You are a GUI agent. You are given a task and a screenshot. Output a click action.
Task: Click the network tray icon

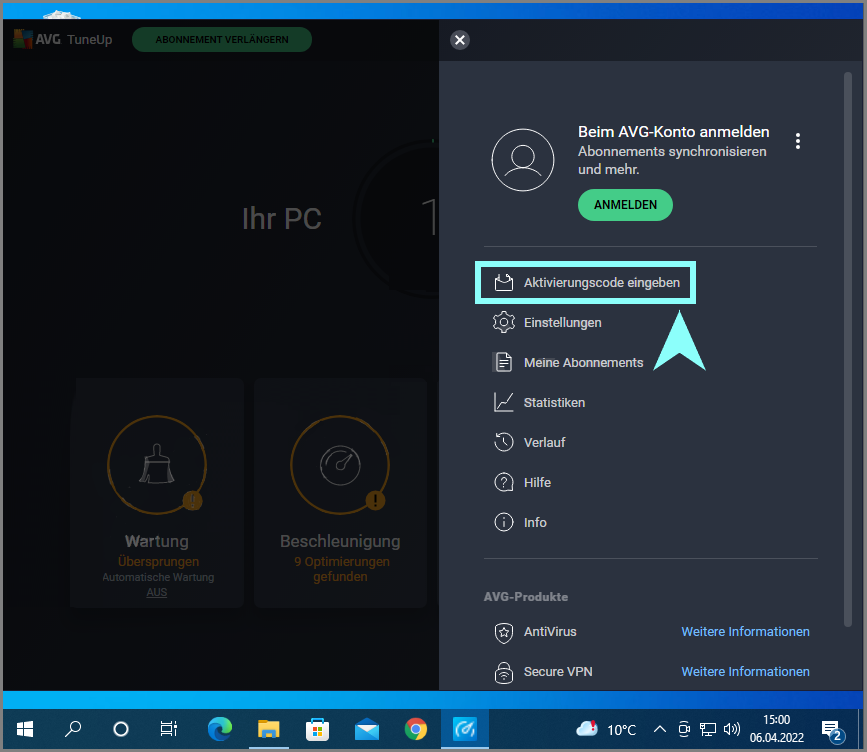708,729
